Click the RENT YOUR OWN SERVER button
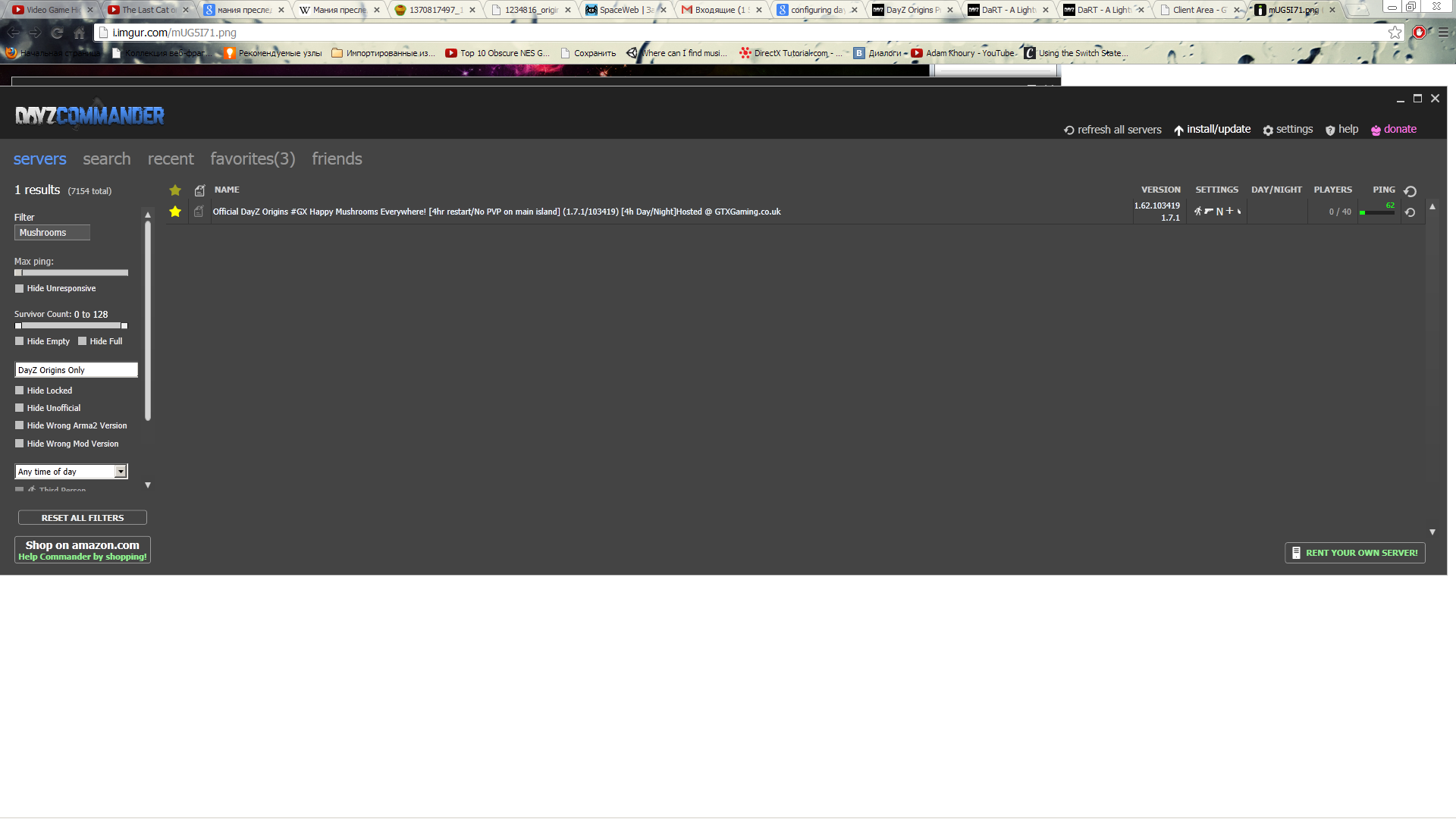 click(1354, 553)
